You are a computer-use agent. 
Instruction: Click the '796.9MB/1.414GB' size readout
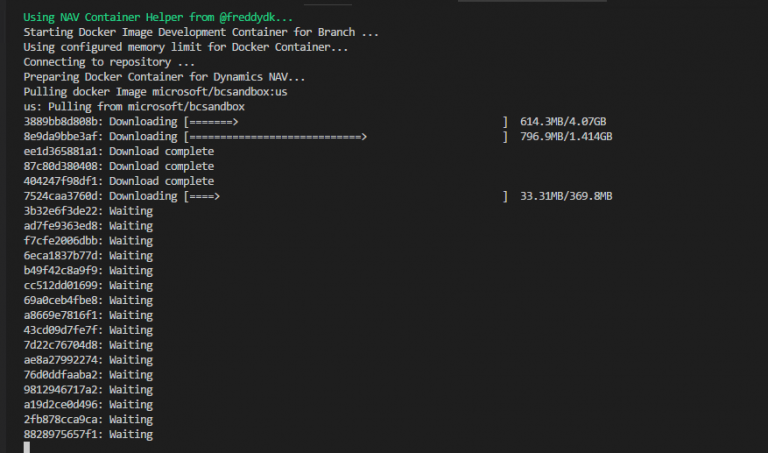(x=566, y=137)
